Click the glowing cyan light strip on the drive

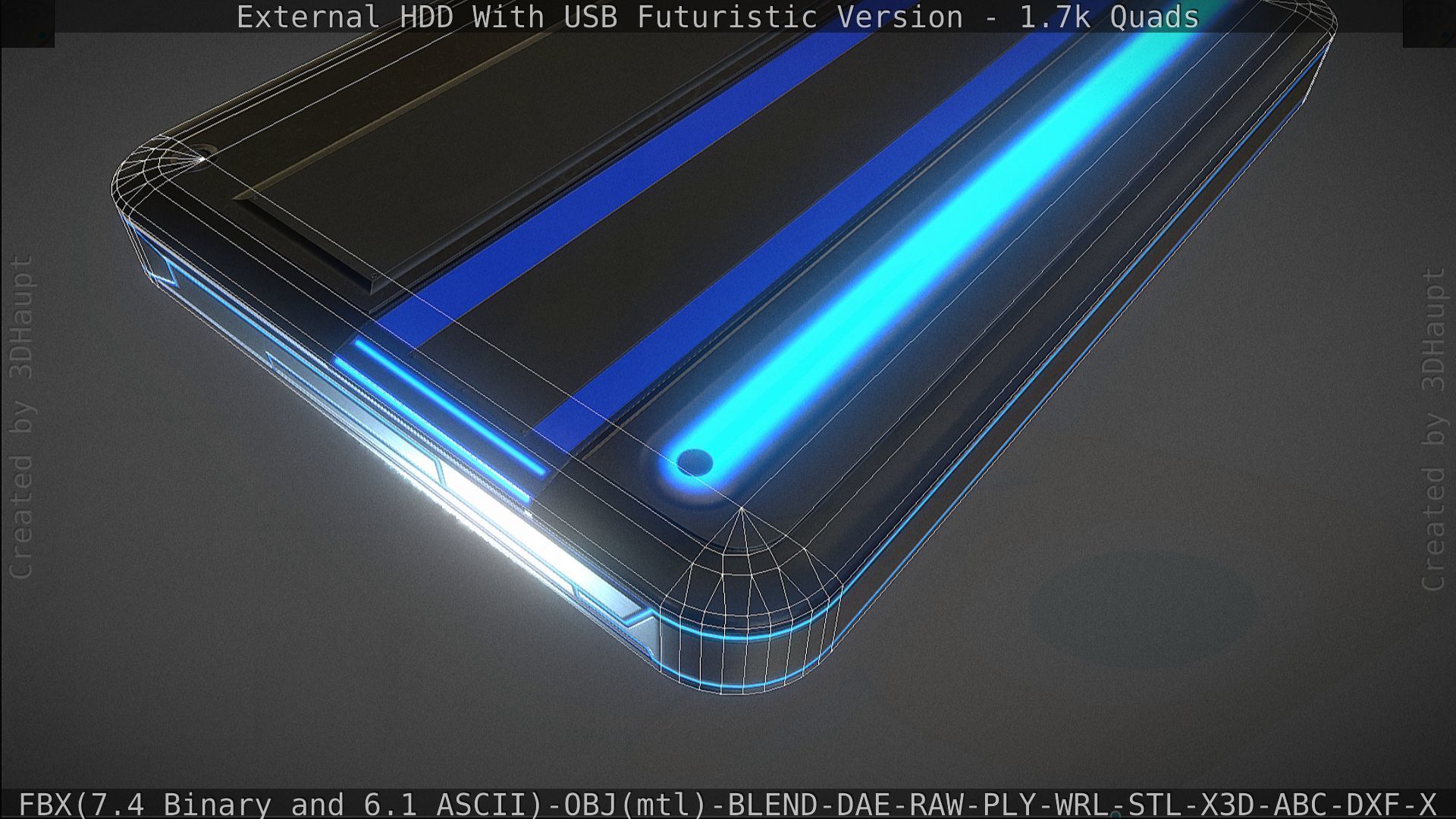point(944,243)
